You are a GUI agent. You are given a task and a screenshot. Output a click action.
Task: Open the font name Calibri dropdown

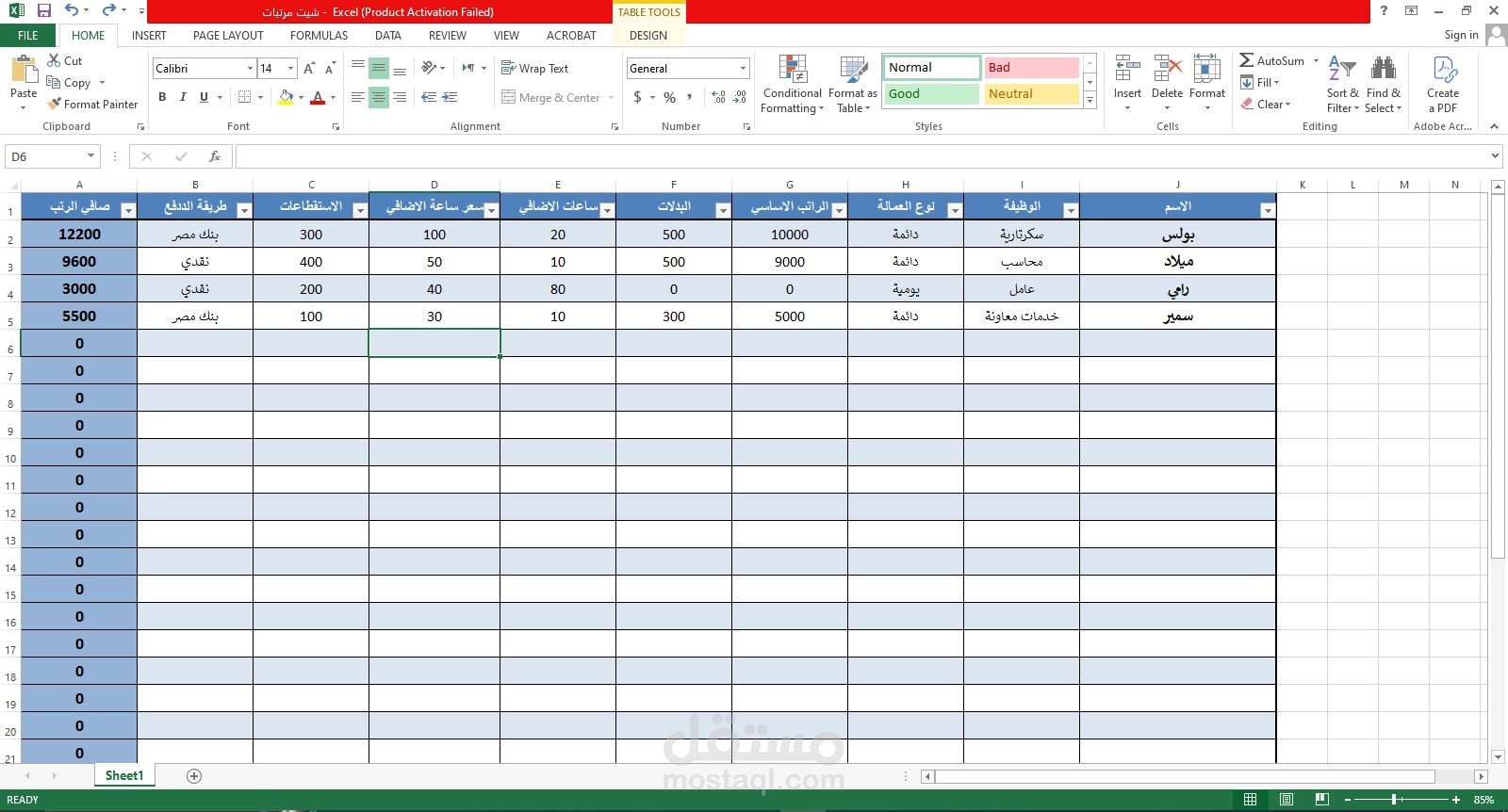point(250,68)
